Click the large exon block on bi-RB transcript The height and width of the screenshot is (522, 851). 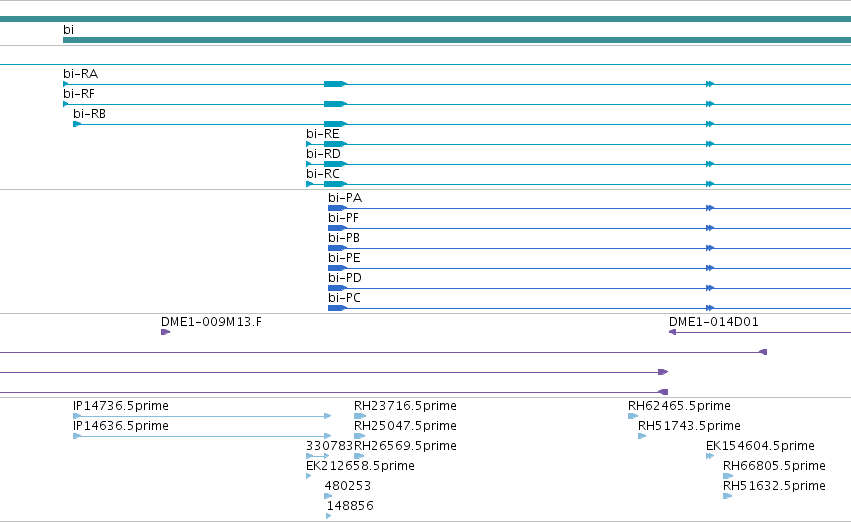pos(335,124)
